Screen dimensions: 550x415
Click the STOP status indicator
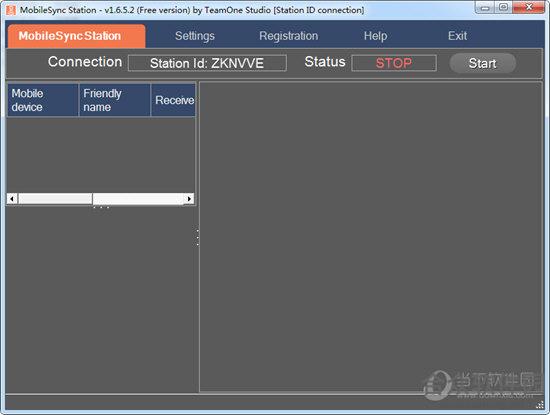click(394, 63)
